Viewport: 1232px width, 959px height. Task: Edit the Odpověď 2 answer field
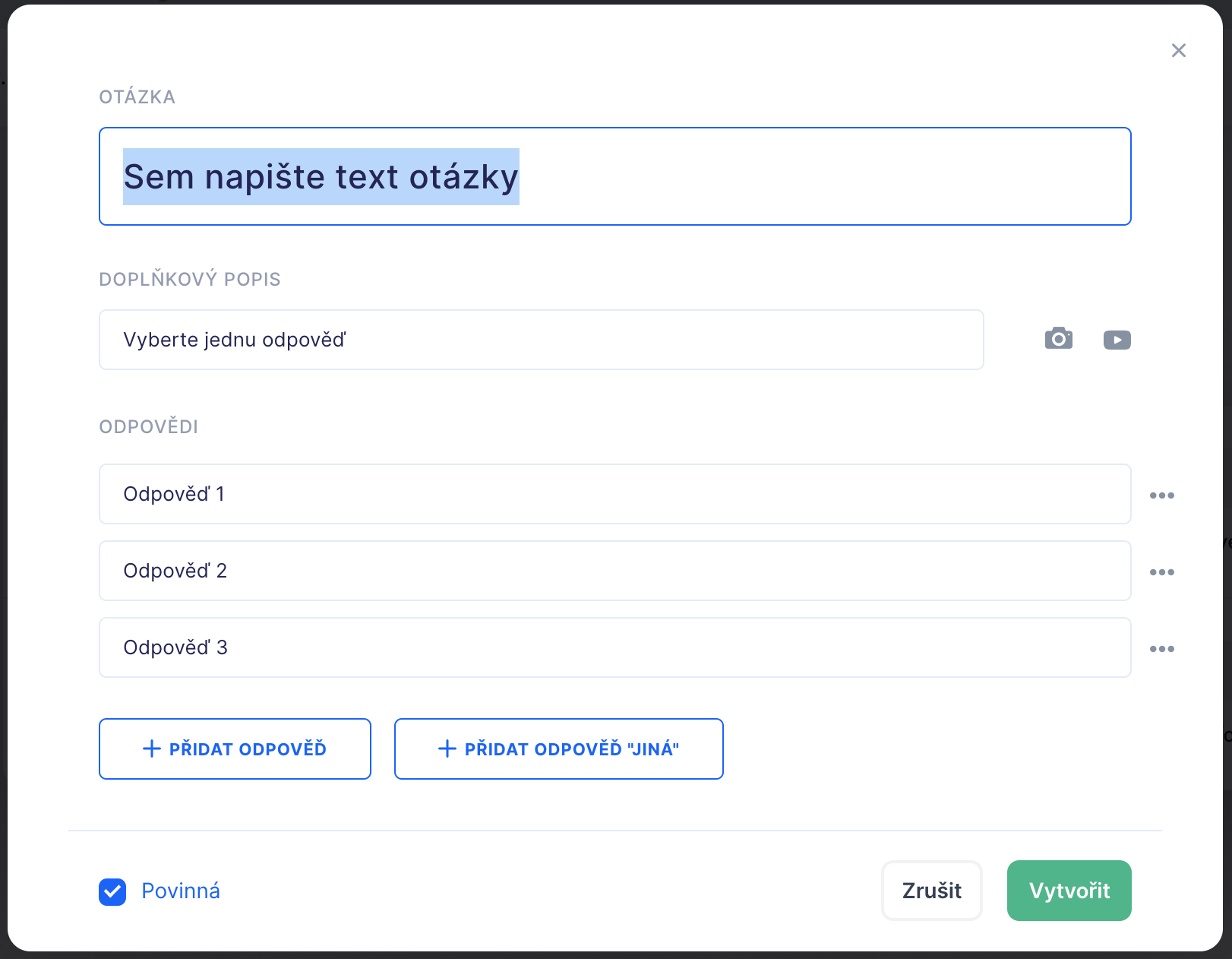click(614, 571)
